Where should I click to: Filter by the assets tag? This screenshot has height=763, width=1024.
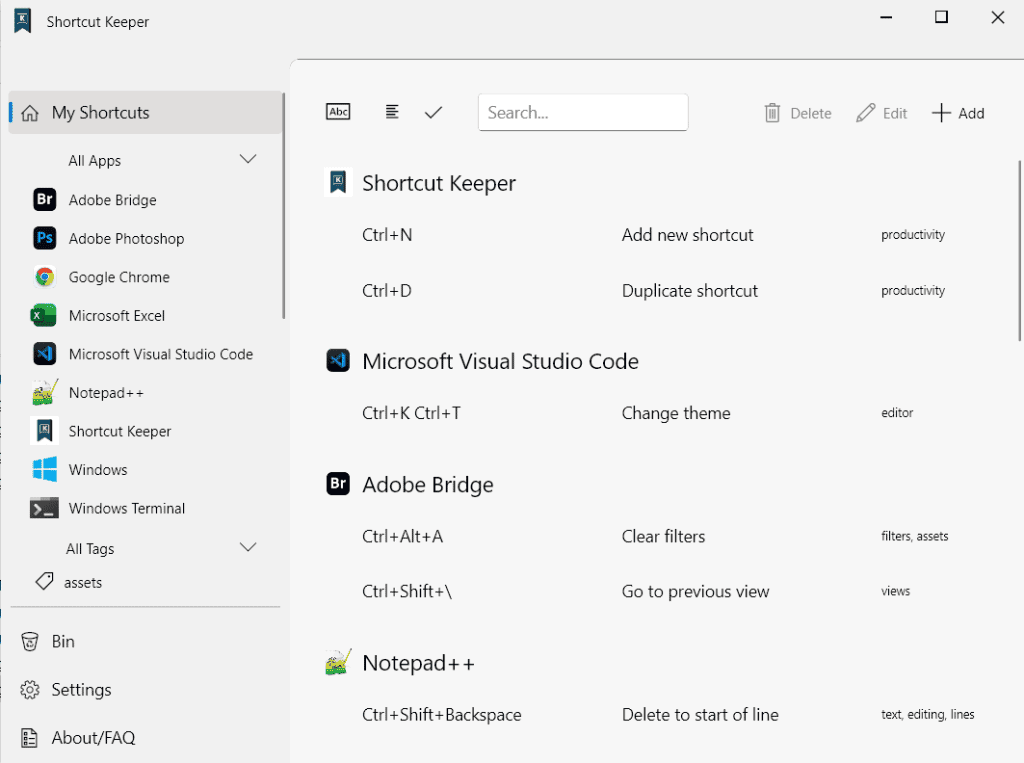point(145,582)
